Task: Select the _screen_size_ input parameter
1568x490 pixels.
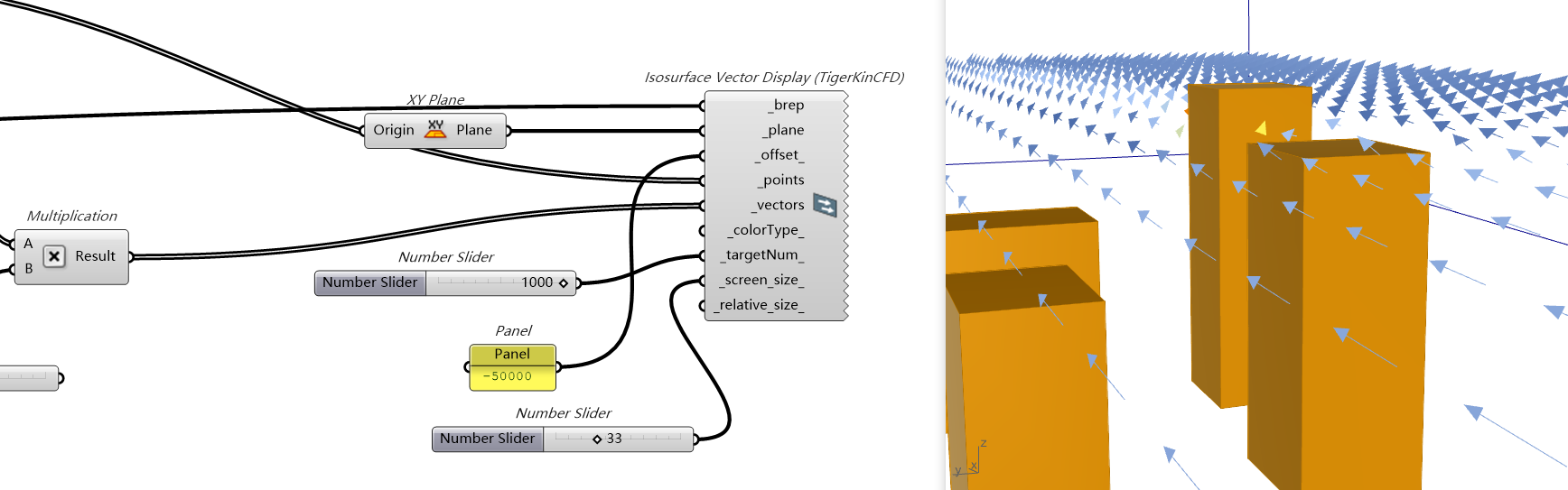Action: click(x=762, y=281)
